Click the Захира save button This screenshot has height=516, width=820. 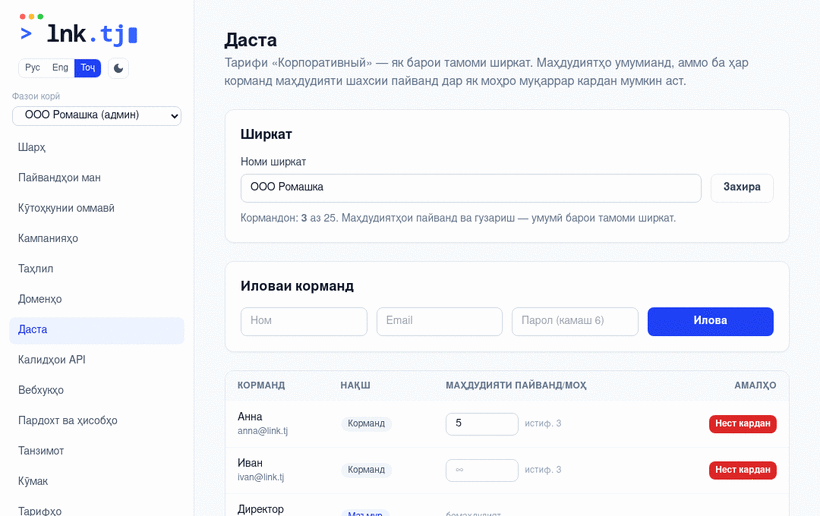coord(742,188)
